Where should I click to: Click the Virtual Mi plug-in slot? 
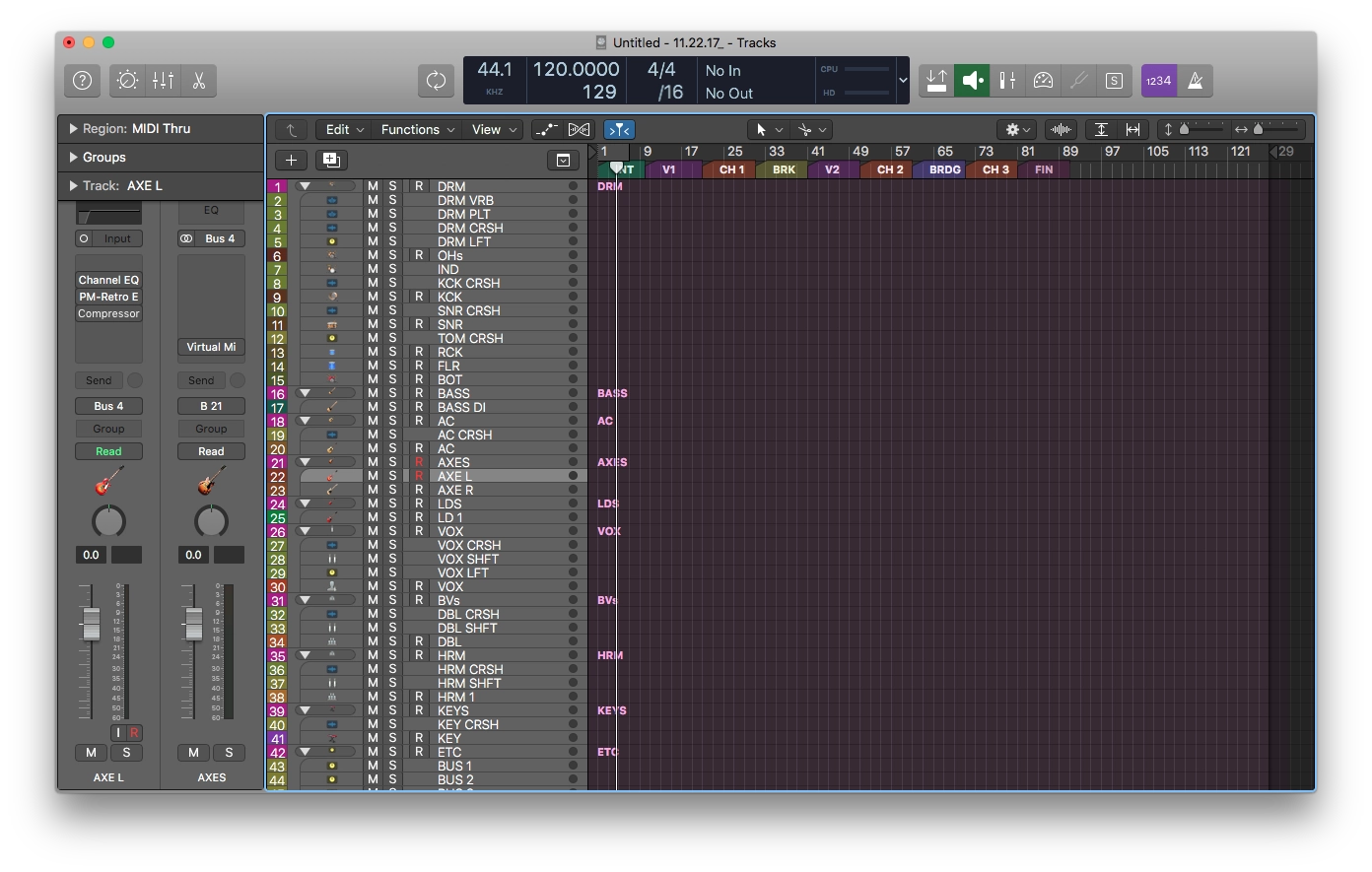211,347
